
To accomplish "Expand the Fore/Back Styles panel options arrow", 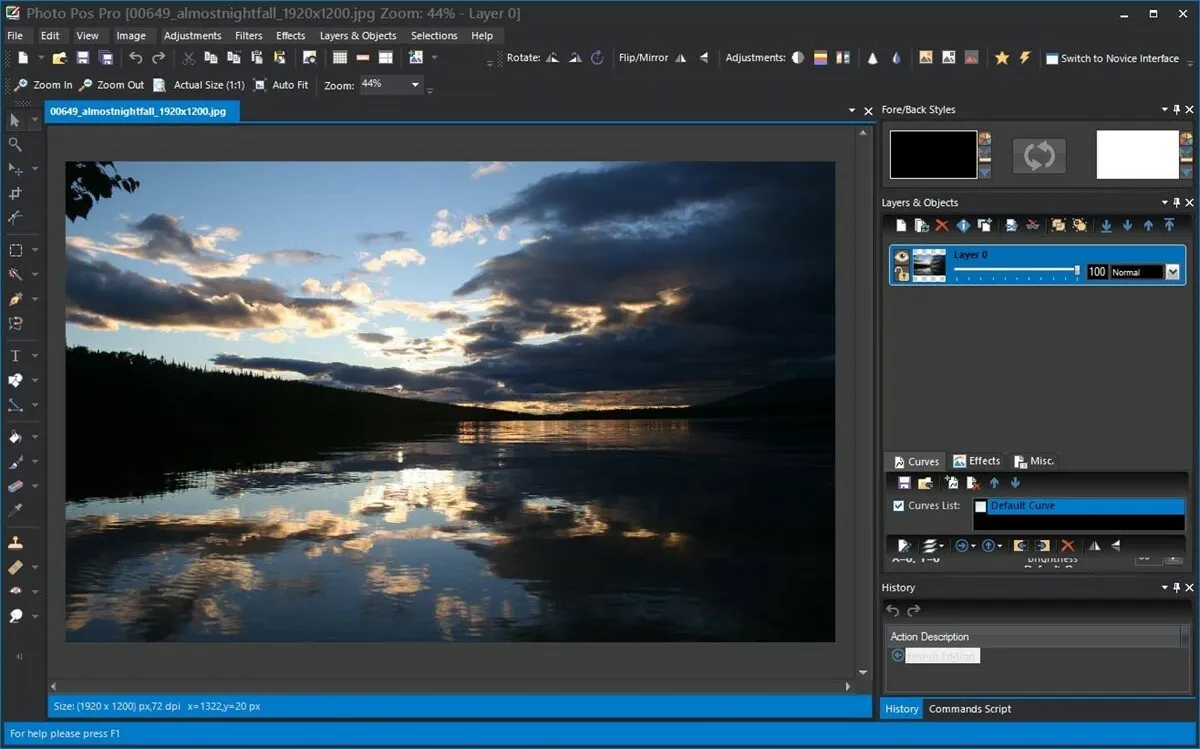I will click(1164, 110).
